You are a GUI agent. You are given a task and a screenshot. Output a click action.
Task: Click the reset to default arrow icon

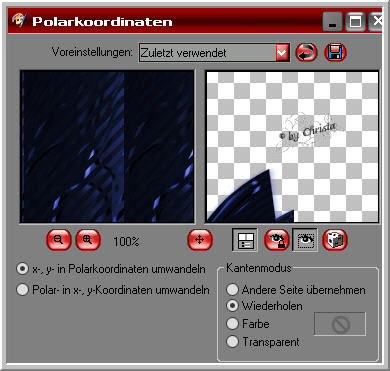306,53
